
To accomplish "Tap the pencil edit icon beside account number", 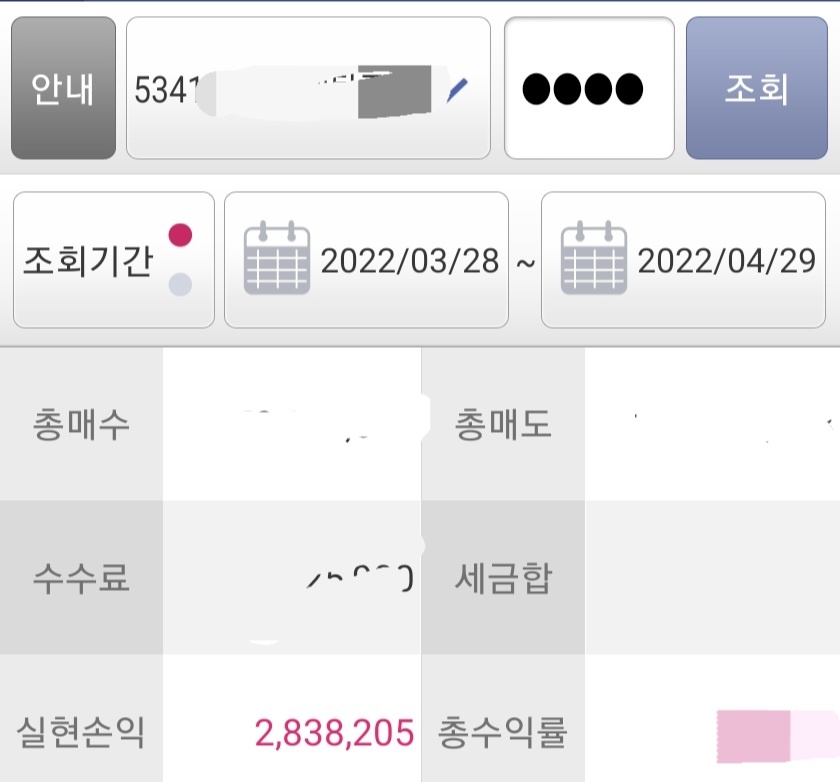I will tap(457, 91).
